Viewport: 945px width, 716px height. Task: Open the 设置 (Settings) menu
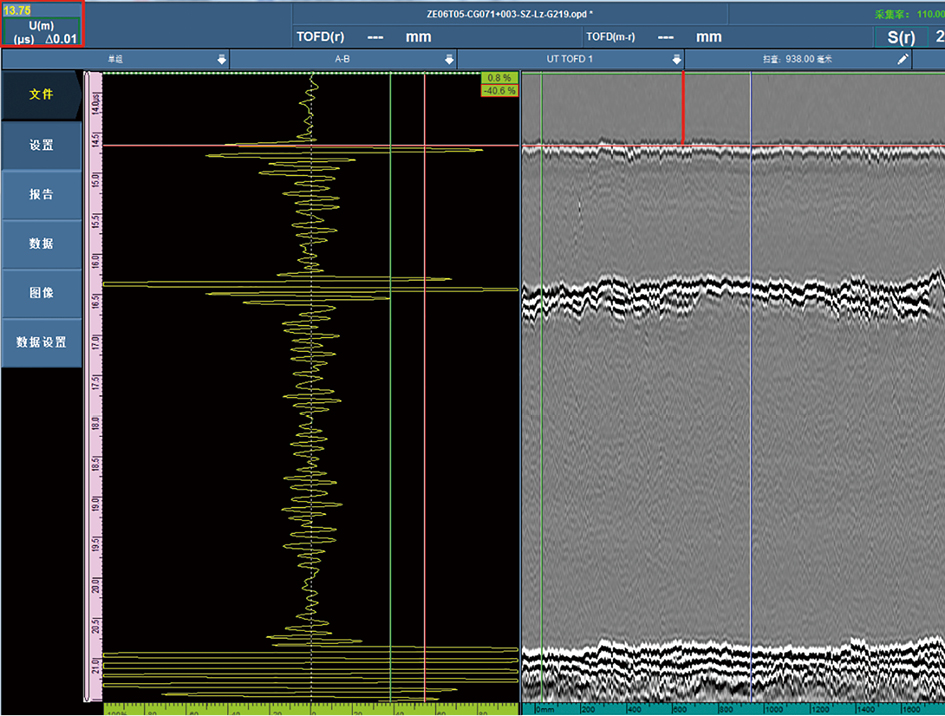click(x=41, y=145)
